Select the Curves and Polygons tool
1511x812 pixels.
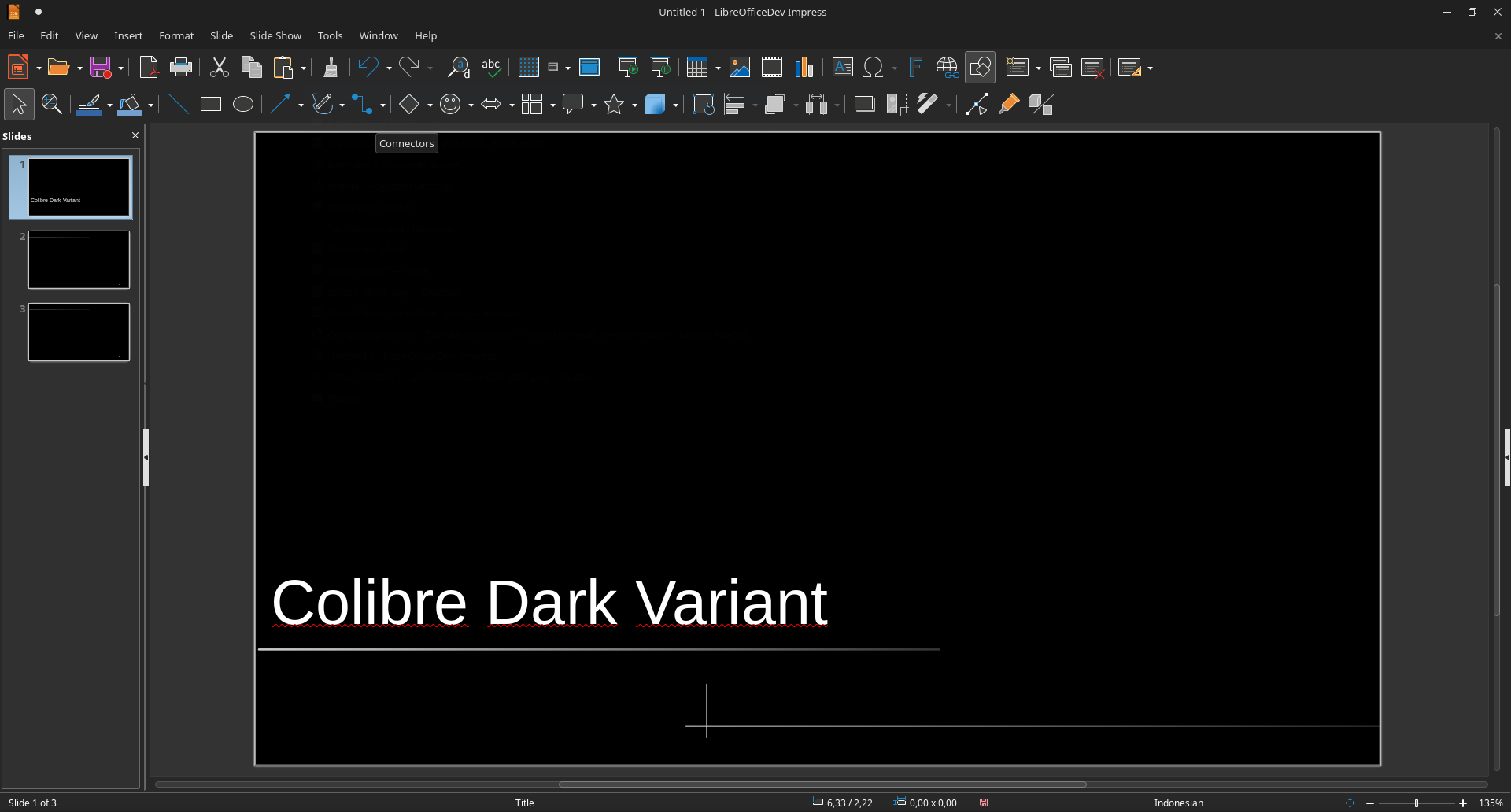(x=322, y=105)
